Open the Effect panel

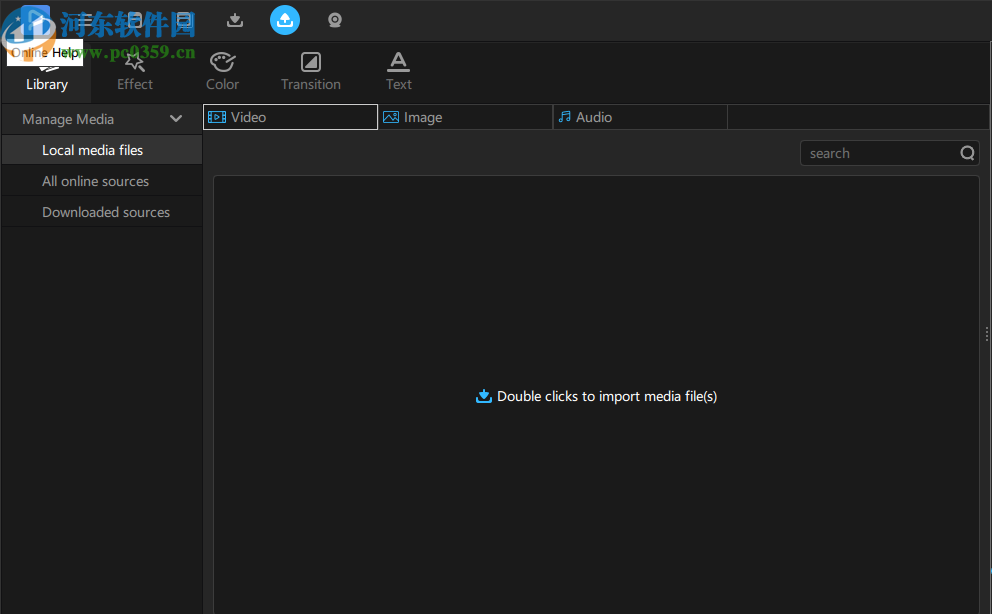(x=135, y=72)
